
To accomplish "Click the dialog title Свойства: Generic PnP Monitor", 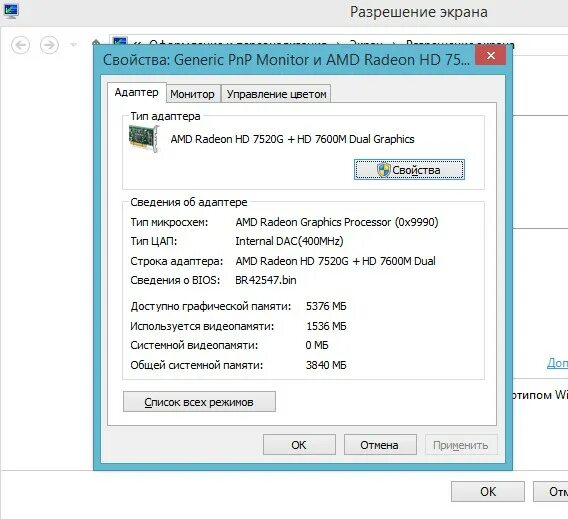I will click(286, 60).
